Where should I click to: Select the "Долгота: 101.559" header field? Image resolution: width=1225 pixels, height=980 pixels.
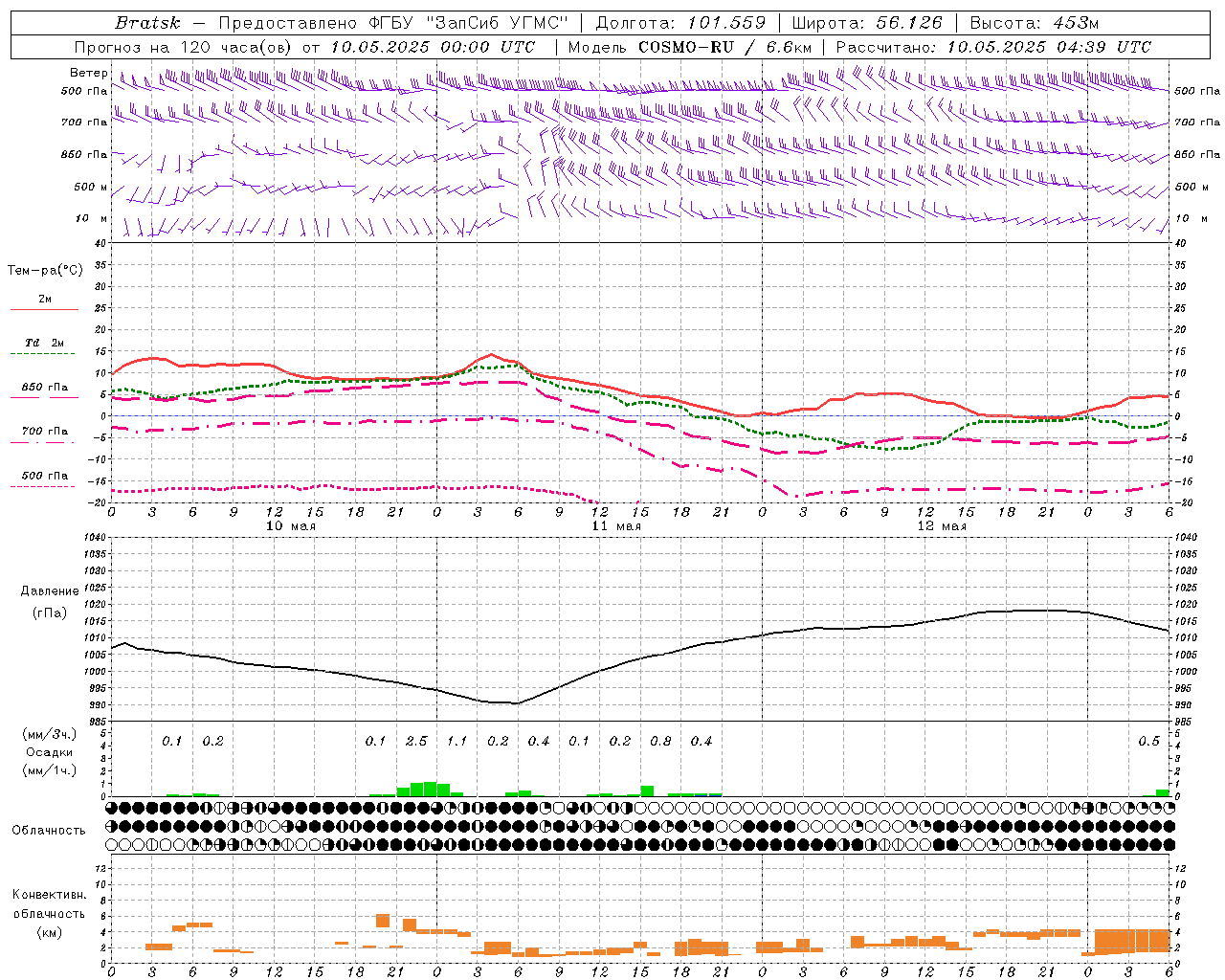pos(680,23)
